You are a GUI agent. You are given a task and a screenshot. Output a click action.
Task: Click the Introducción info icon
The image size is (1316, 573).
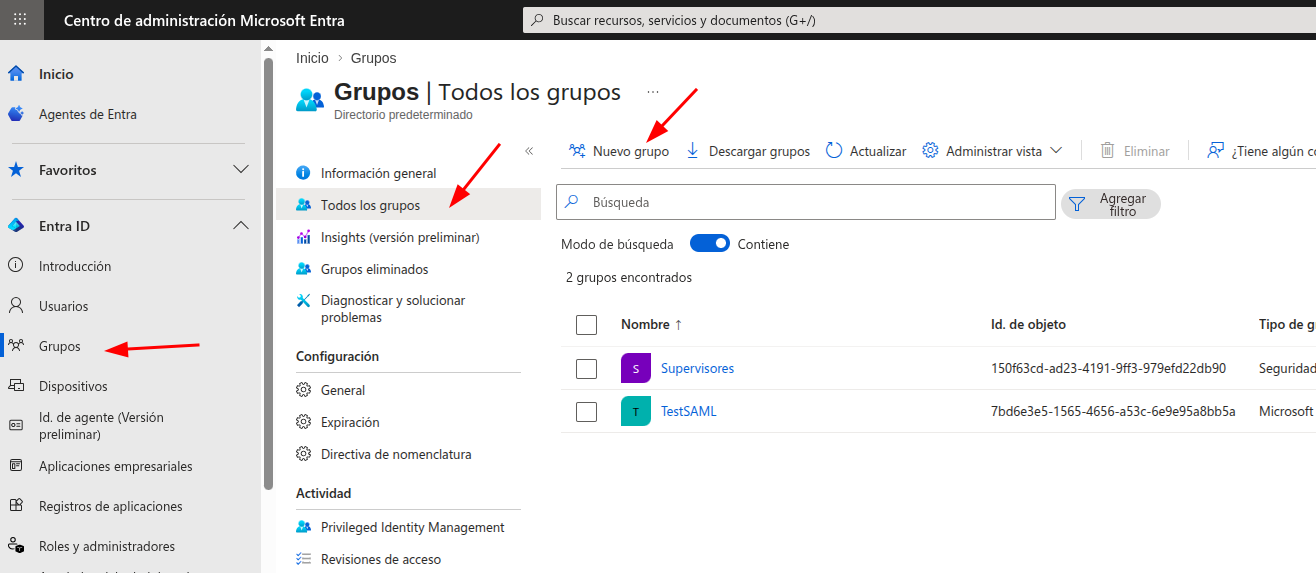[16, 266]
